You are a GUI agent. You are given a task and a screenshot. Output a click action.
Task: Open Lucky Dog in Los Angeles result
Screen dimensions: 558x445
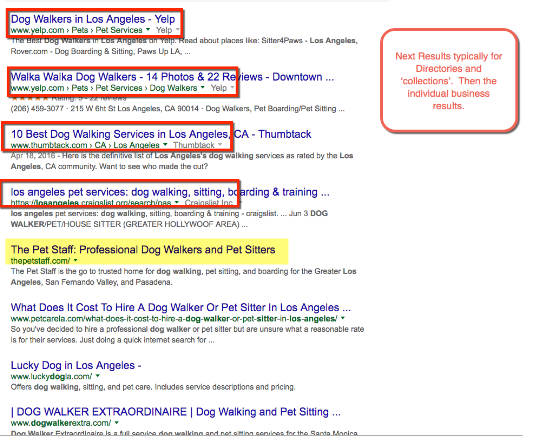(x=76, y=365)
